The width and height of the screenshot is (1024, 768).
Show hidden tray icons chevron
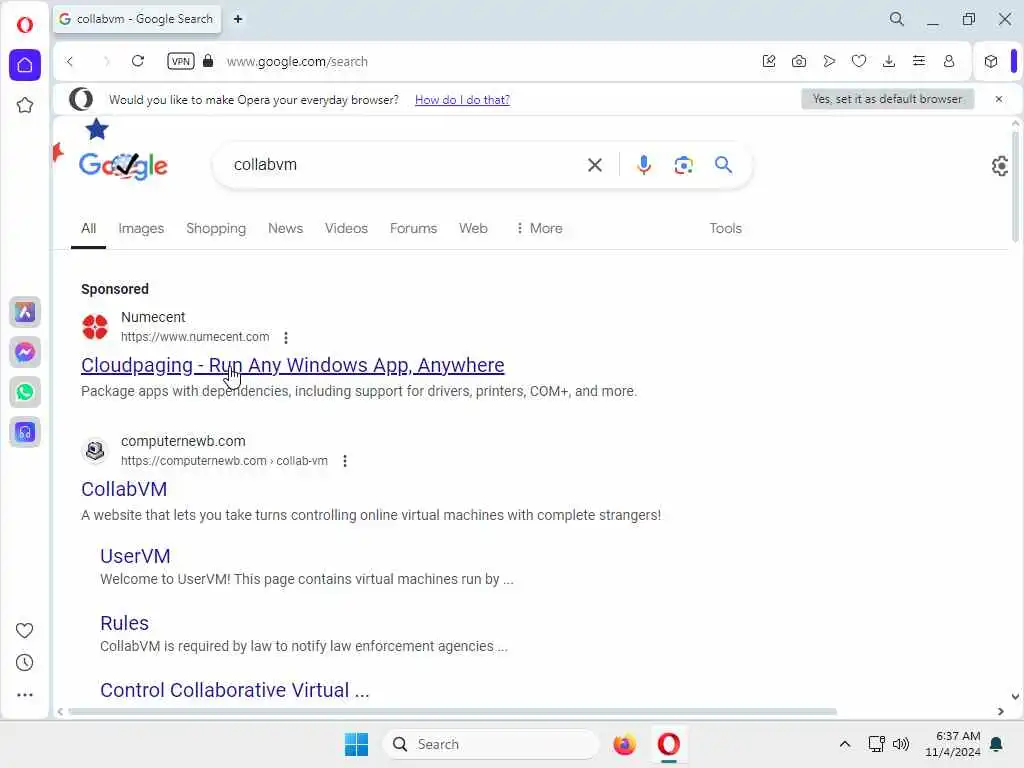pos(844,744)
